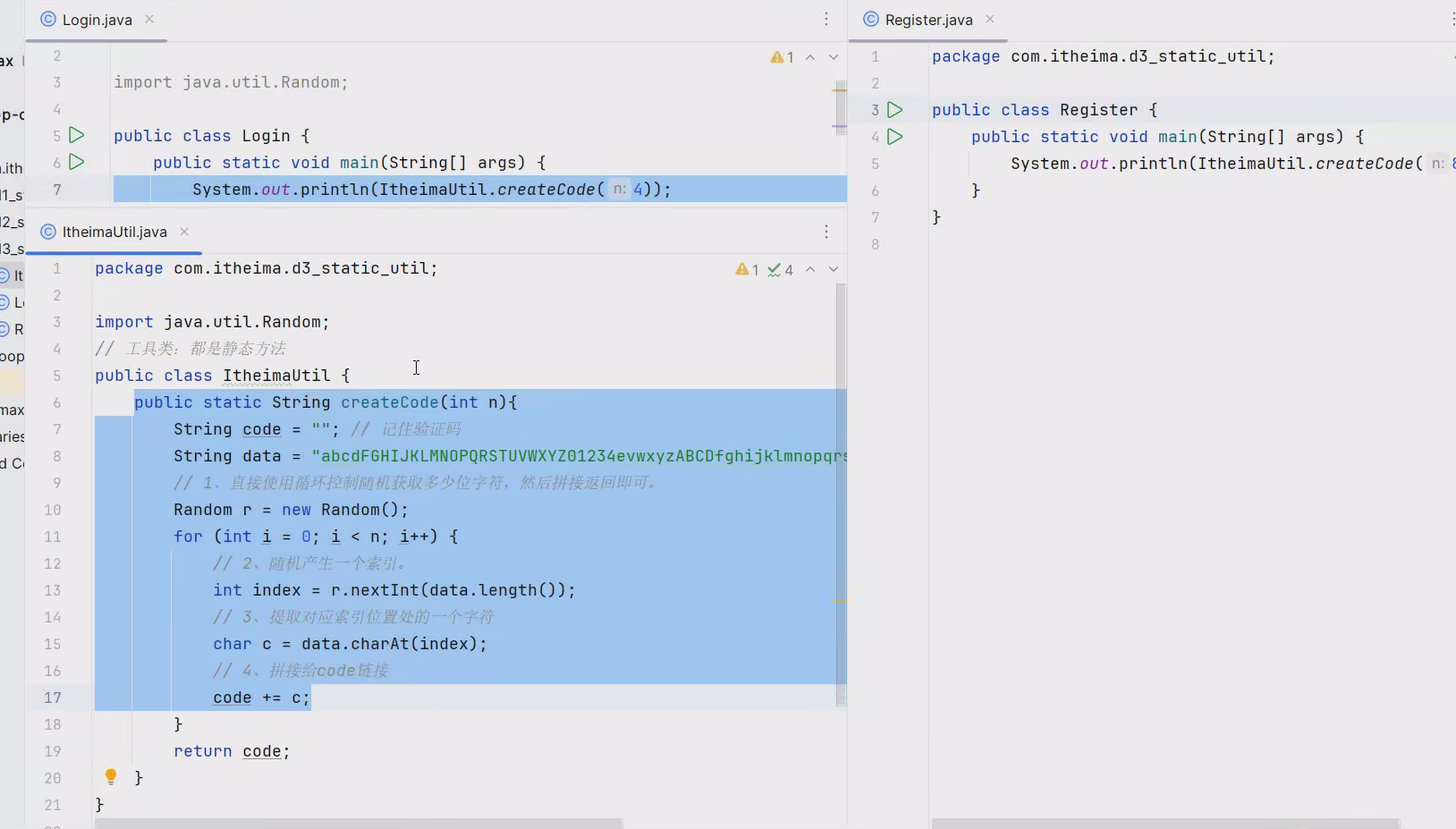Run Login main method via gutter arrow
Viewport: 1456px width, 829px height.
point(77,162)
